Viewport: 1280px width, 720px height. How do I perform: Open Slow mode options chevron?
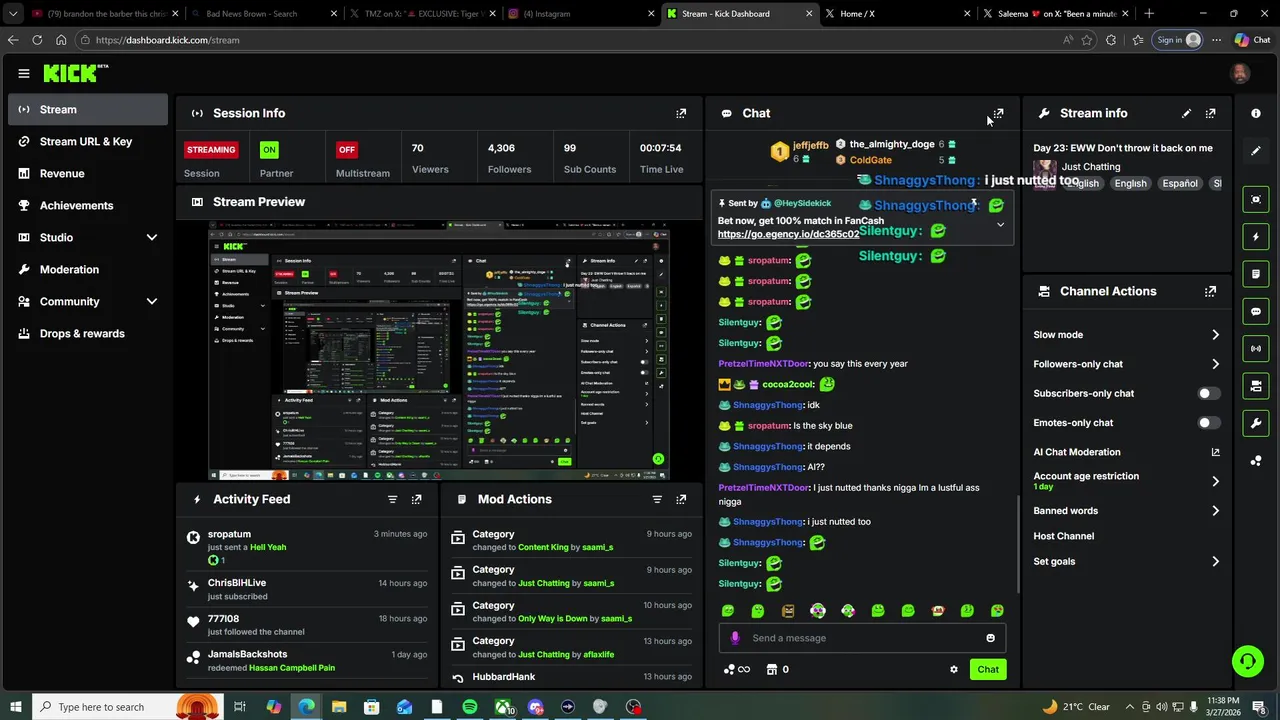[x=1215, y=335]
